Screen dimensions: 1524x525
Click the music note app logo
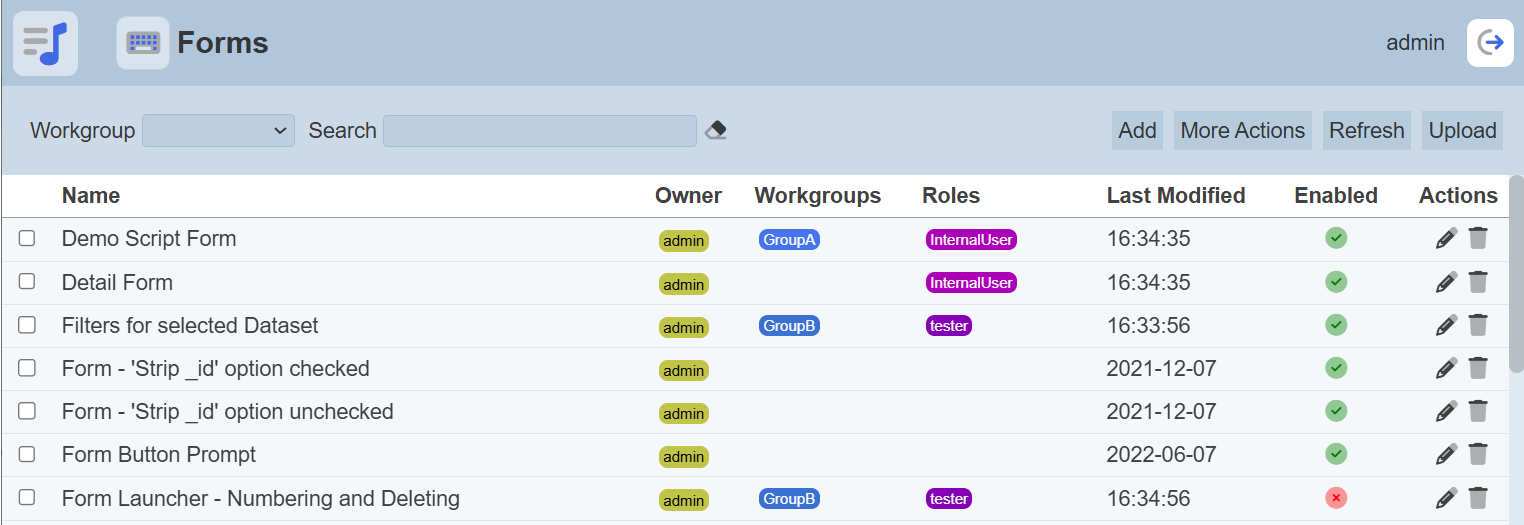coord(45,43)
